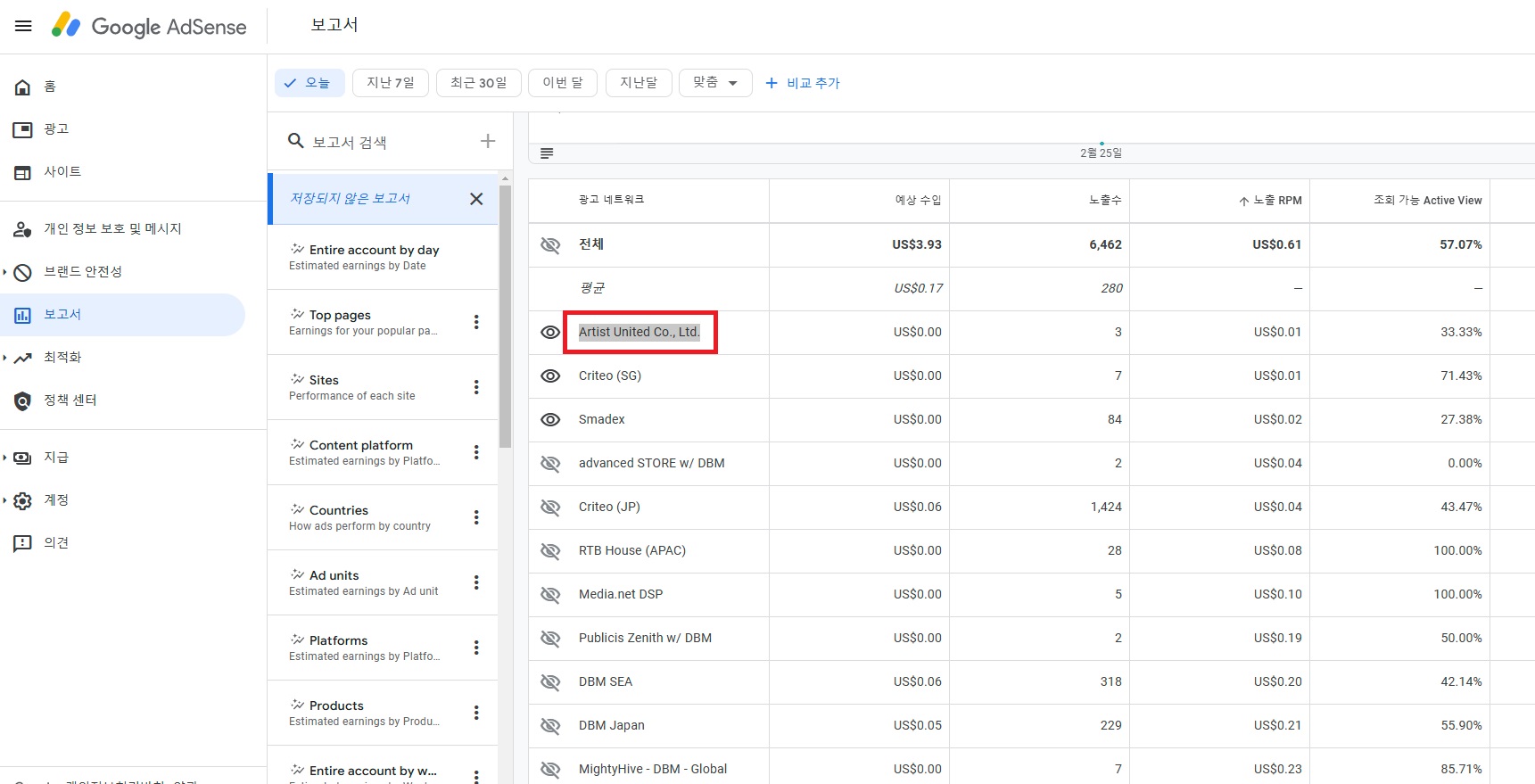
Task: Sort by 조회 가능 Active View column
Action: point(1427,201)
